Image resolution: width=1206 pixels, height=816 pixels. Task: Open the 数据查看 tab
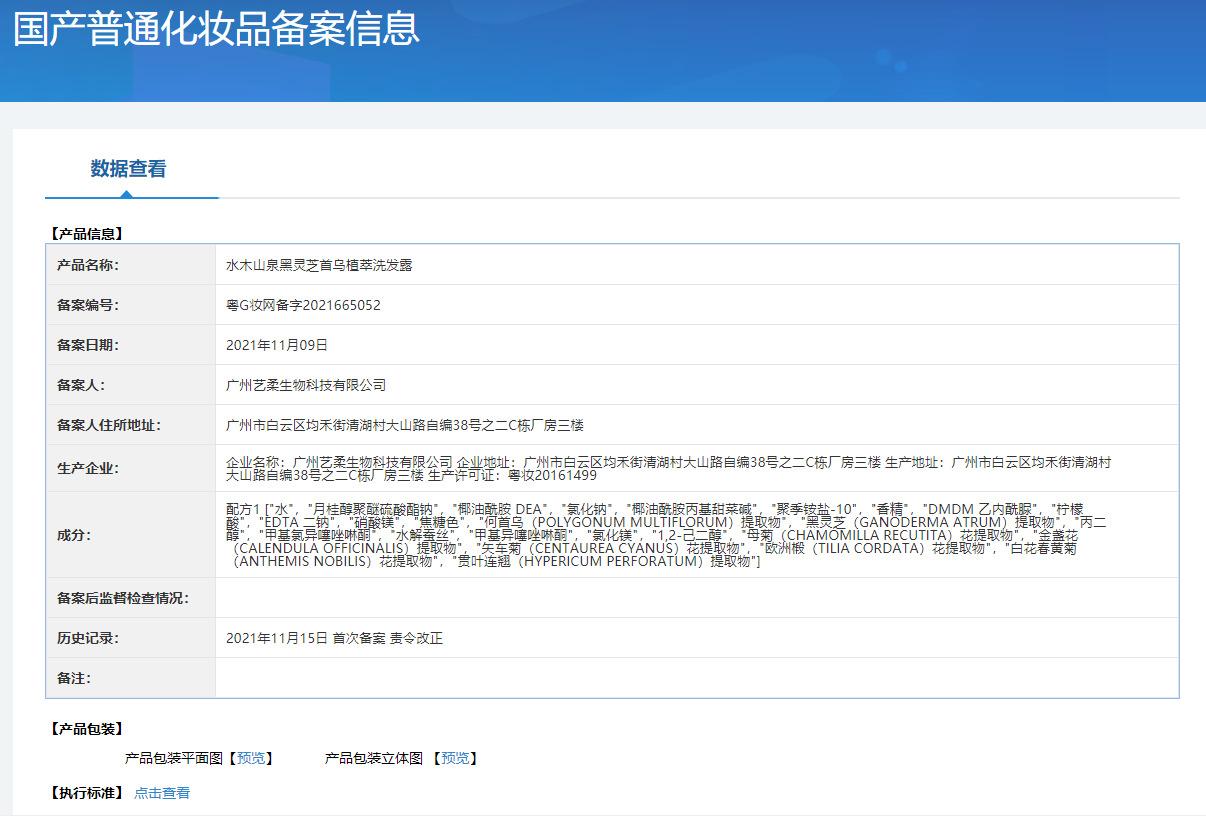[x=128, y=169]
